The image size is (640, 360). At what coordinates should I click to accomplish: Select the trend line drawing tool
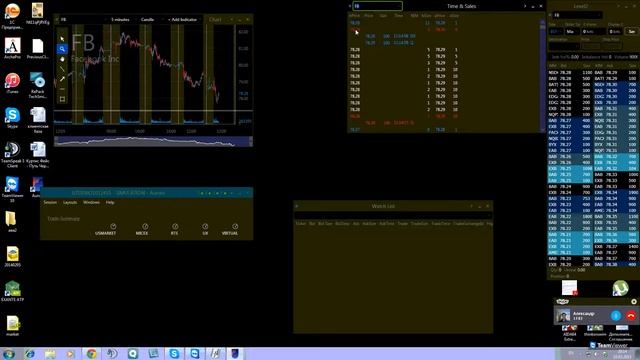(x=62, y=69)
